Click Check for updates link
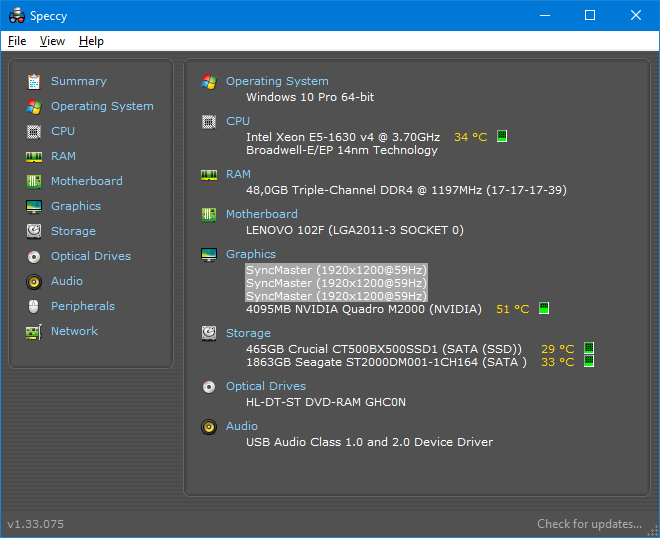Viewport: 660px width, 538px height. click(x=589, y=524)
